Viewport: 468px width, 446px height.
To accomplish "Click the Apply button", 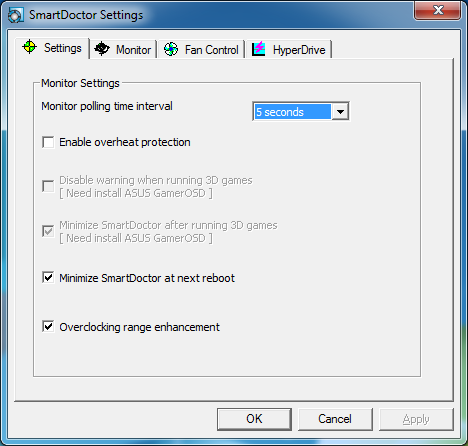I will point(416,419).
